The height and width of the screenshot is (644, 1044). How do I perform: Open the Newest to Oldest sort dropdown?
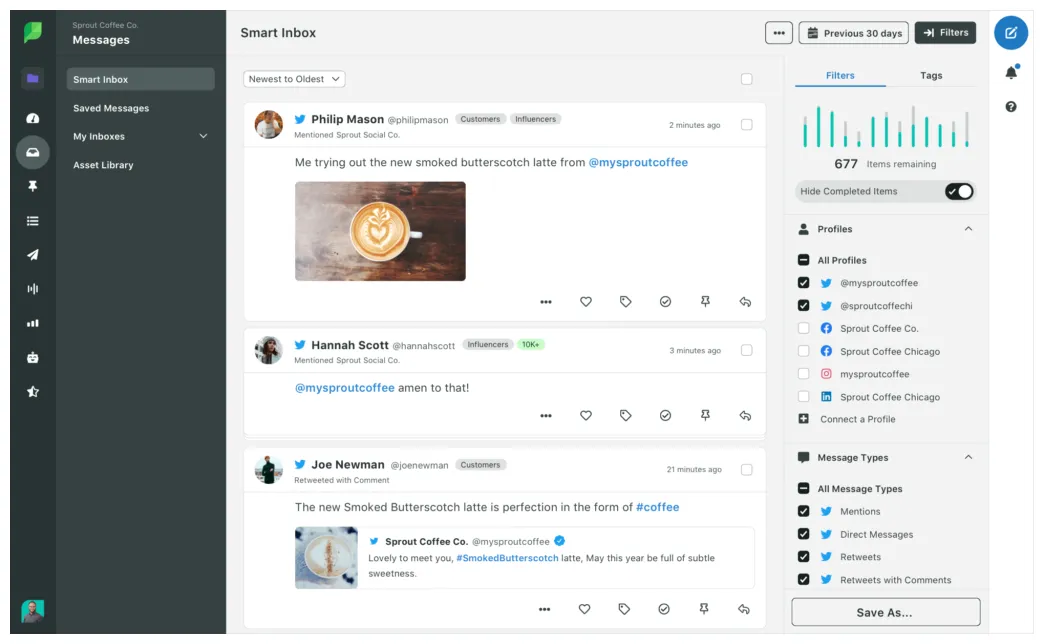[x=294, y=78]
